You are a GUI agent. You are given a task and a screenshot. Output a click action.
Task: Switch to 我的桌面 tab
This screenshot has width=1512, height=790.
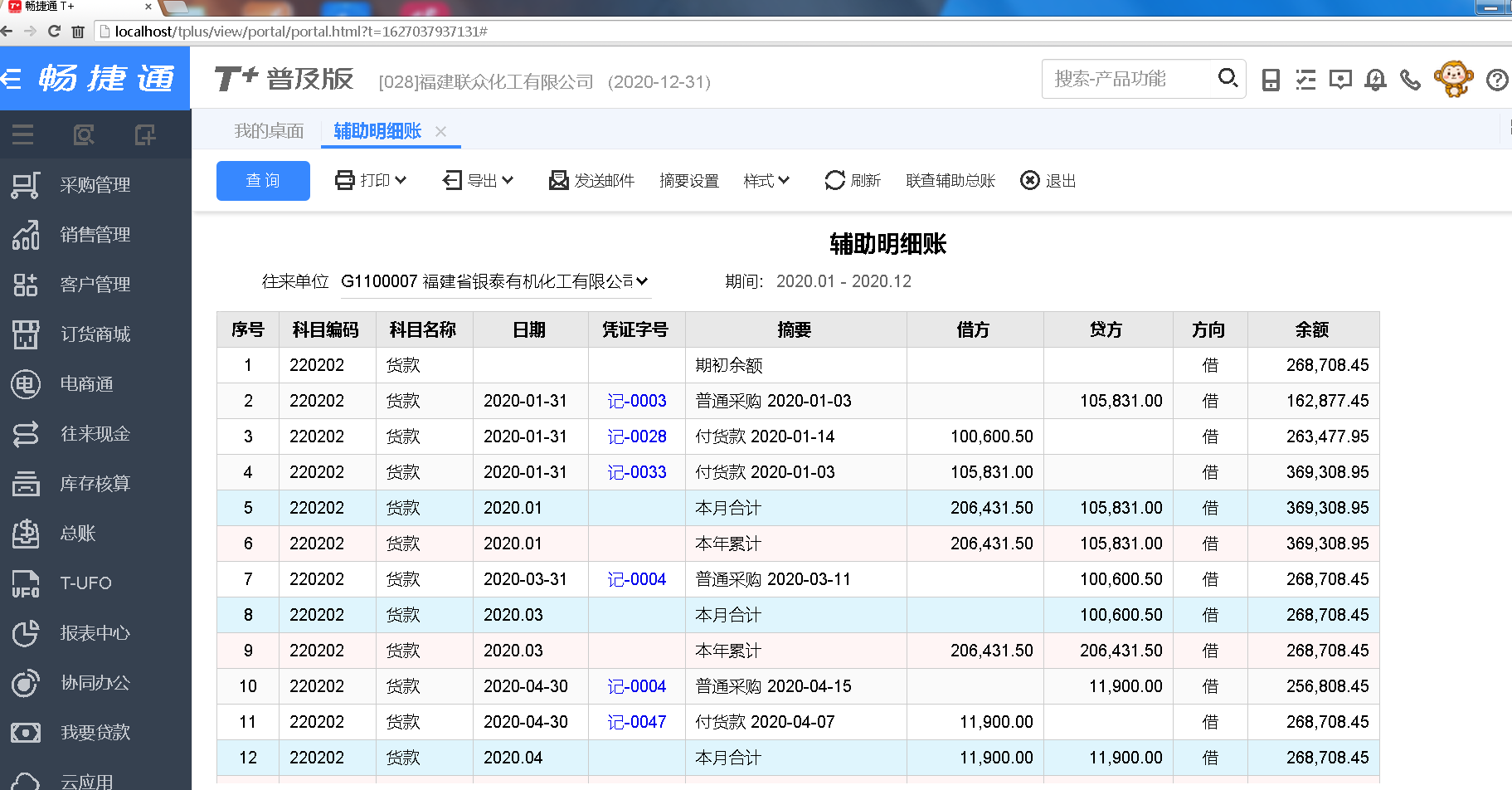coord(269,131)
